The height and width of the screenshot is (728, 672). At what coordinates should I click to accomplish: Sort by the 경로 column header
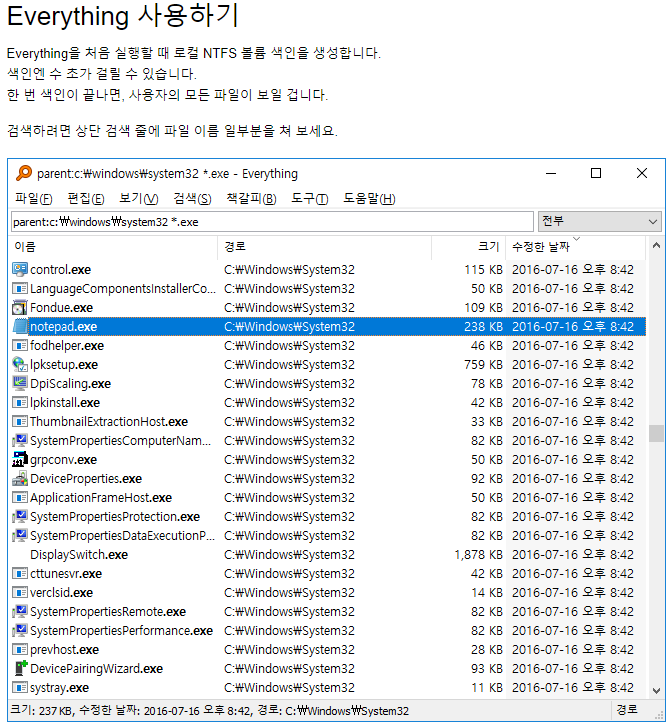click(325, 247)
